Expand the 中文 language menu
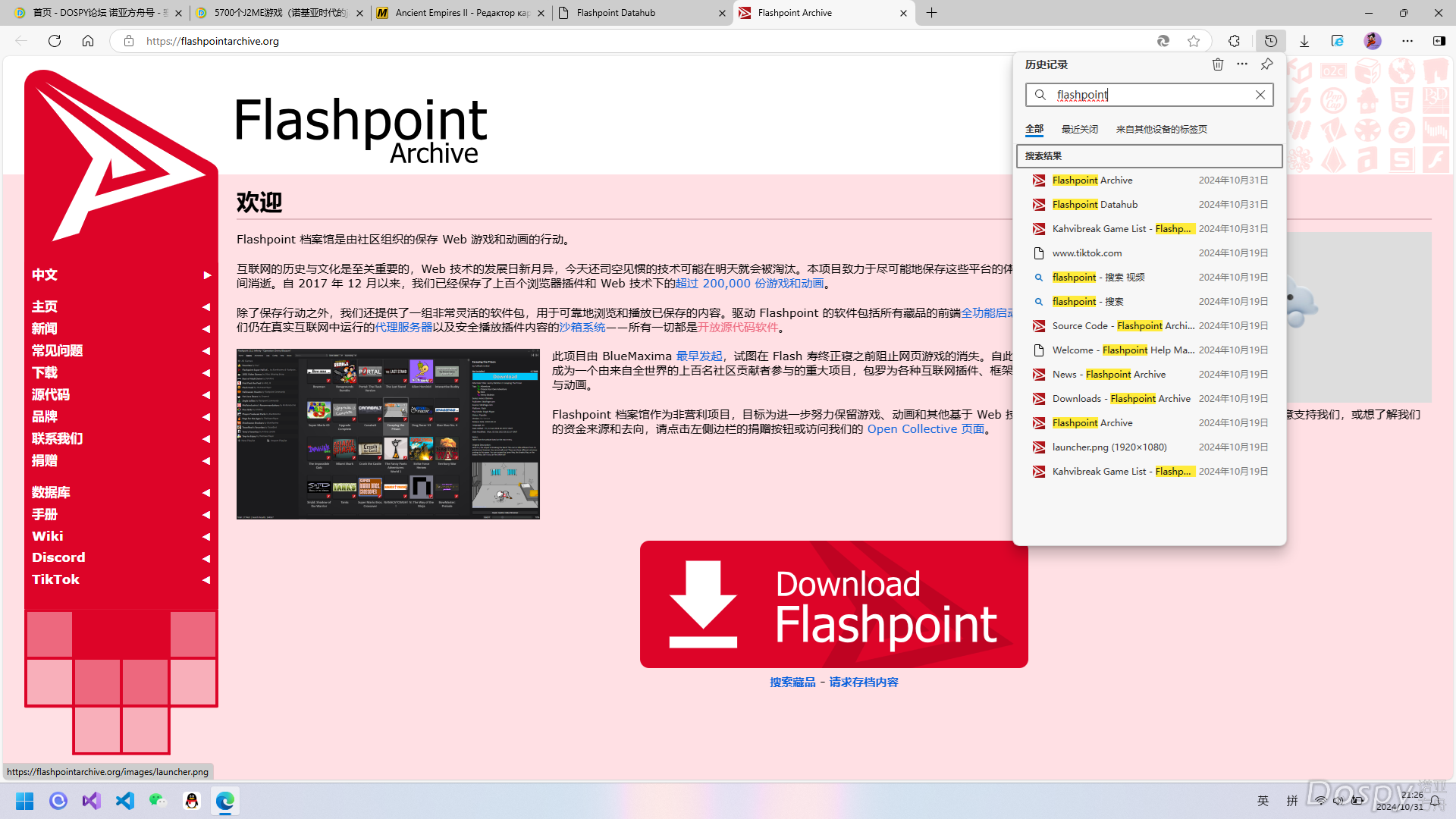Viewport: 1456px width, 819px height. pos(121,275)
